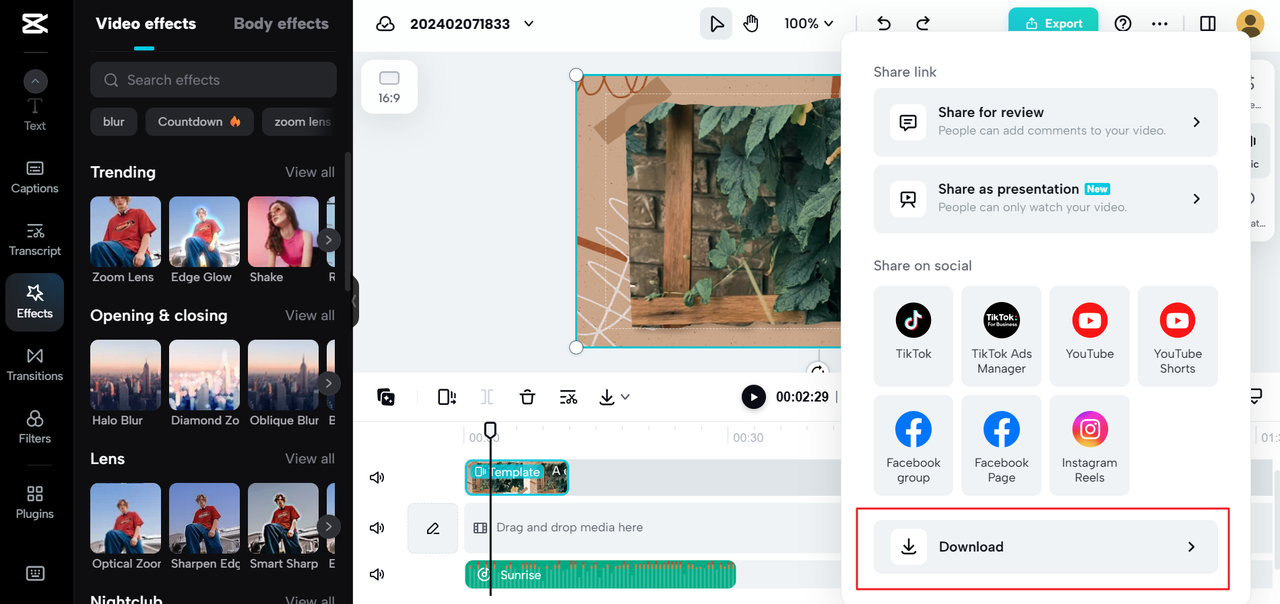Undo the last action

pyautogui.click(x=883, y=24)
